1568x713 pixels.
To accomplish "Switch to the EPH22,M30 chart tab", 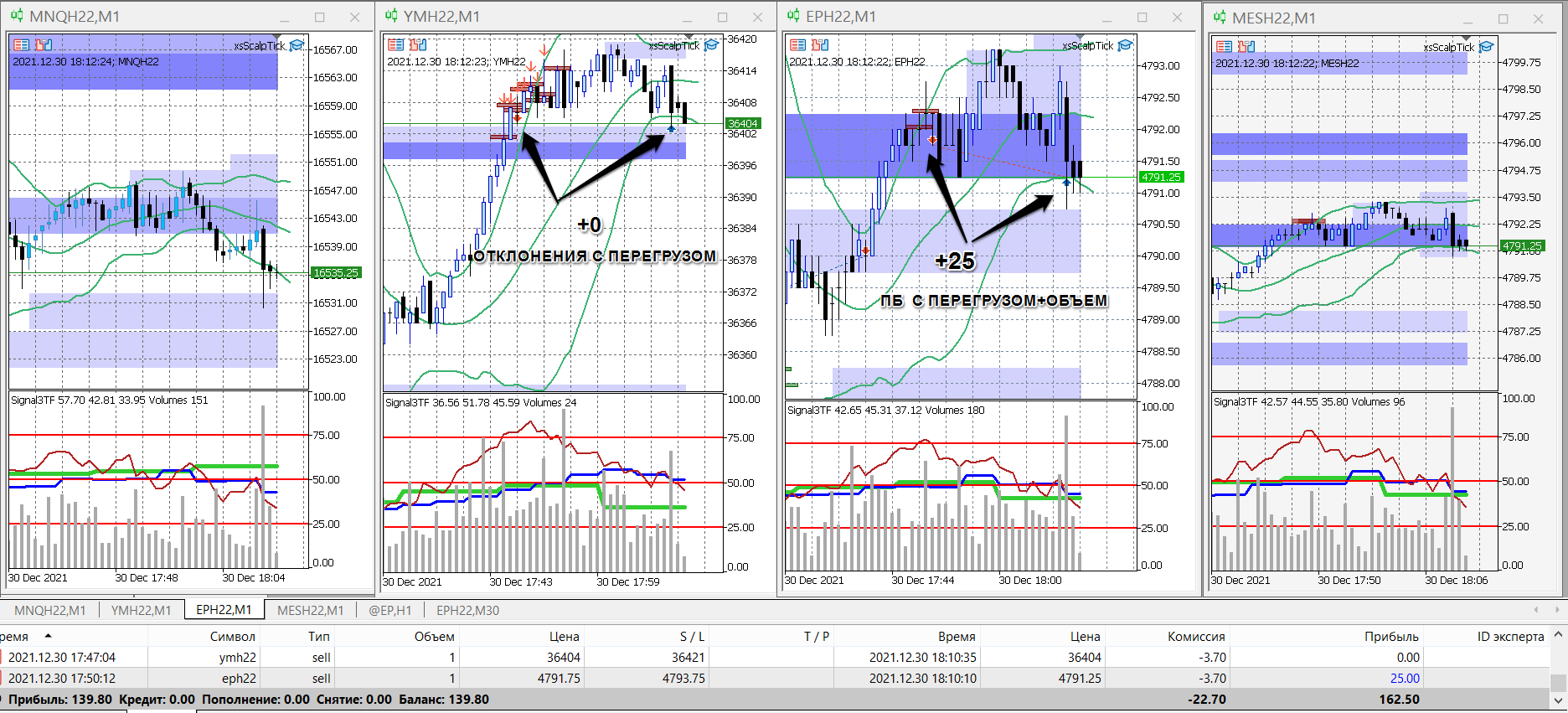I will point(467,610).
